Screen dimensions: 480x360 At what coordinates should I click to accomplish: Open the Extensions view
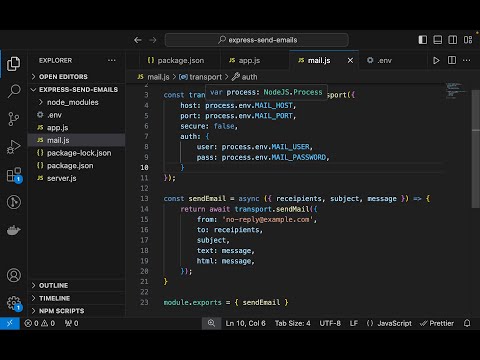point(14,175)
